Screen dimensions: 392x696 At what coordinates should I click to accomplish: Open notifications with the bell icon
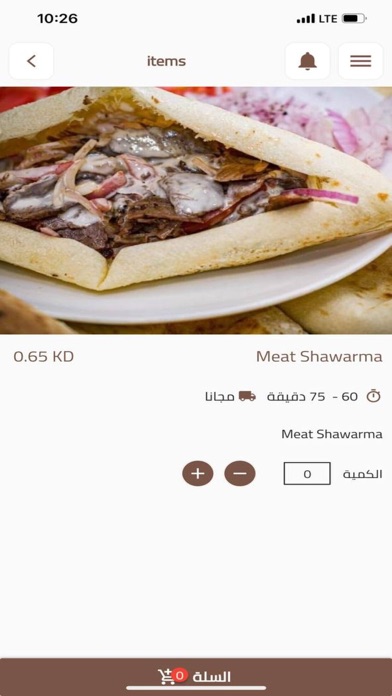[307, 61]
